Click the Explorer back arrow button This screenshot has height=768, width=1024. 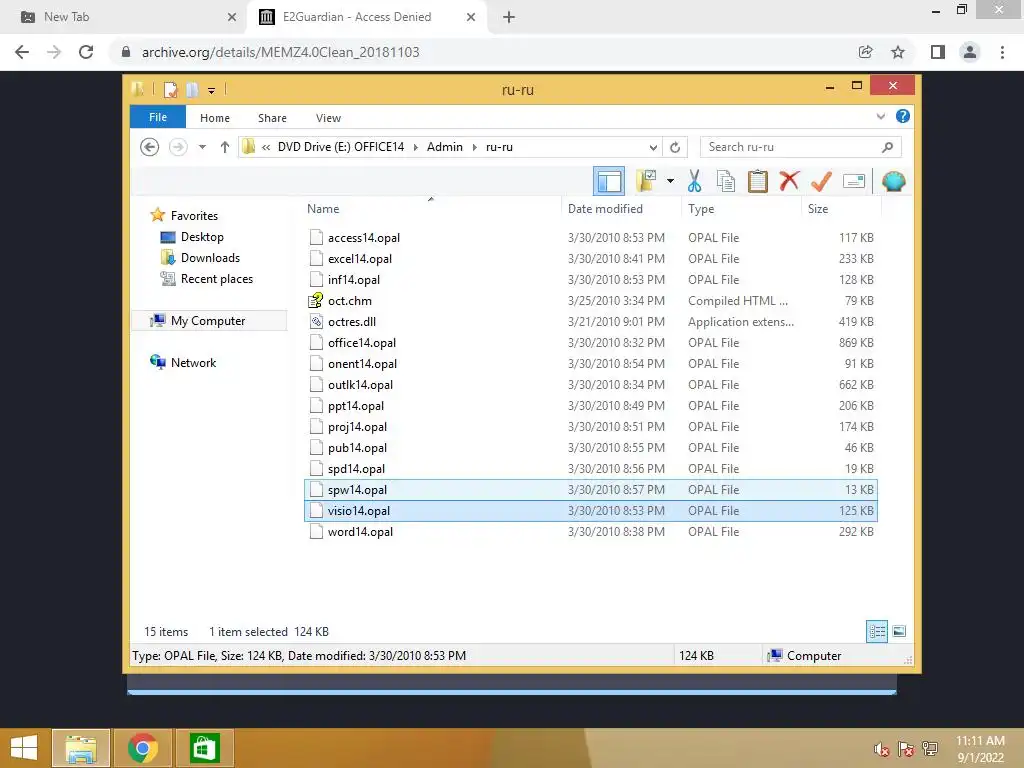150,147
